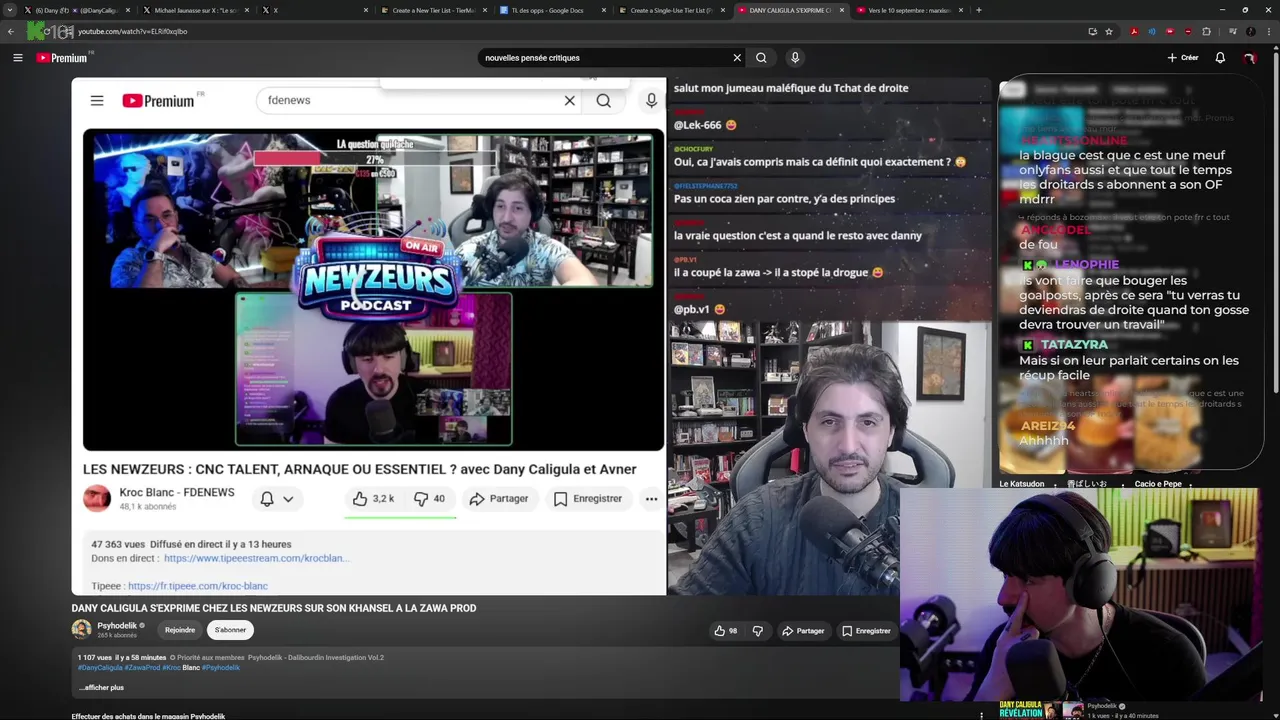
Task: Open the three-dot more actions menu
Action: [651, 498]
